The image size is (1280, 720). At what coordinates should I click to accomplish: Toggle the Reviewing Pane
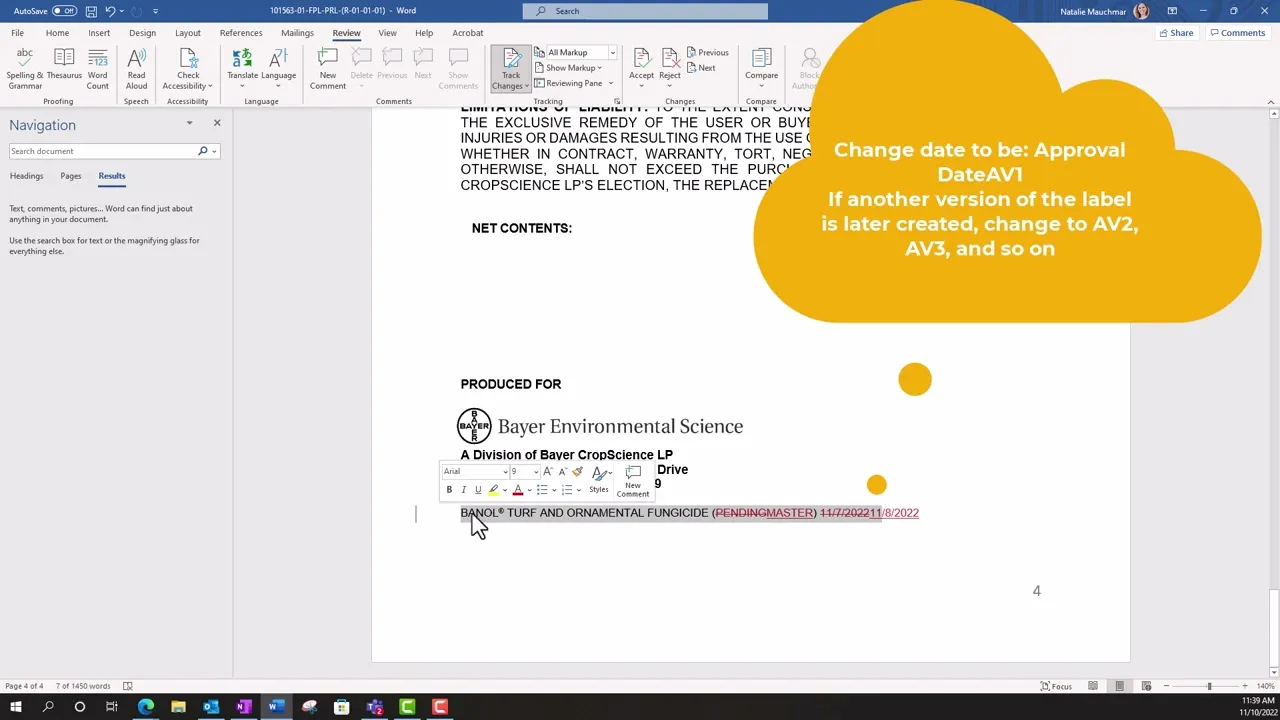point(569,83)
